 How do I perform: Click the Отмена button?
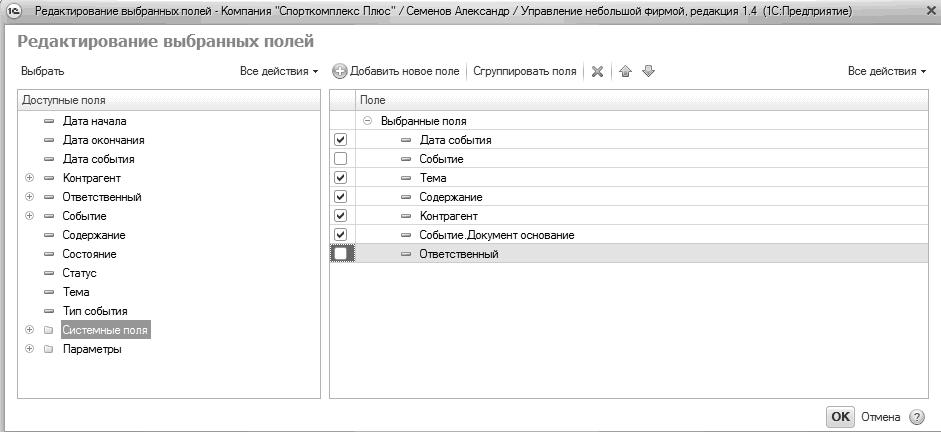pyautogui.click(x=880, y=417)
